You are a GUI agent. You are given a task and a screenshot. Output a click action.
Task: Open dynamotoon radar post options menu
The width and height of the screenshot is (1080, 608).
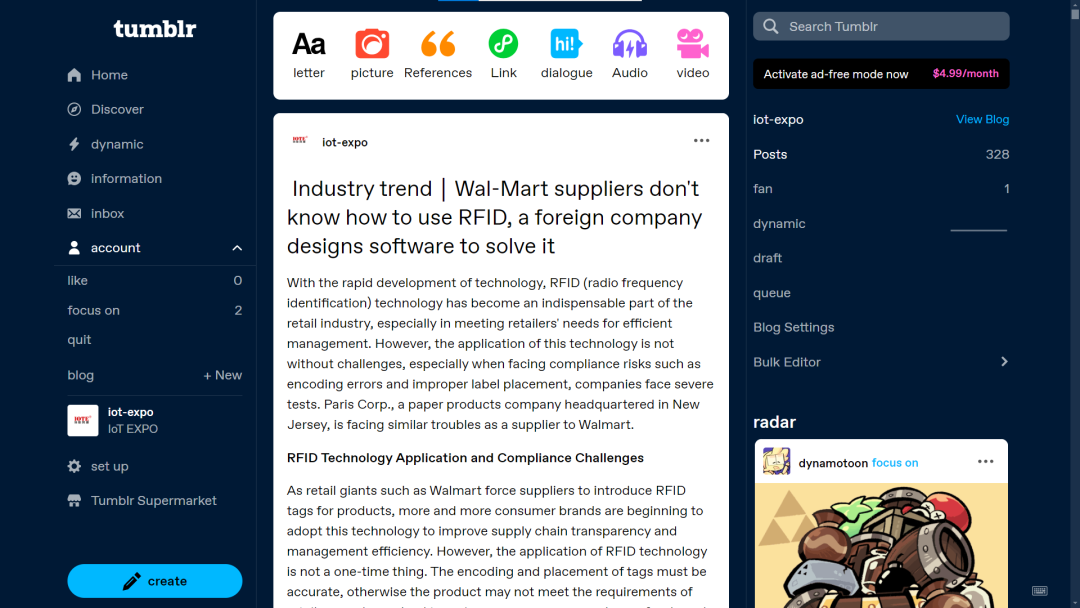click(x=985, y=462)
